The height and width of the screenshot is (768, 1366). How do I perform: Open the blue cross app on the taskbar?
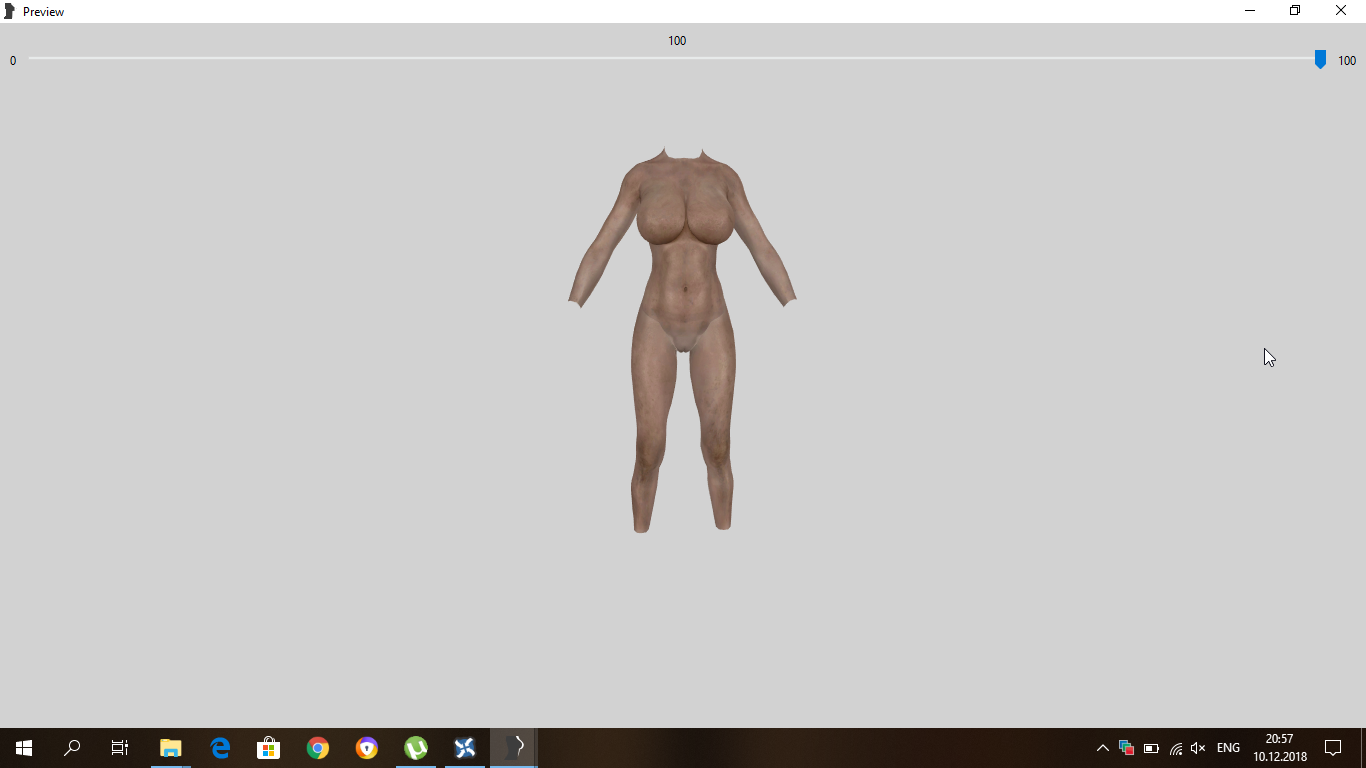click(x=465, y=748)
